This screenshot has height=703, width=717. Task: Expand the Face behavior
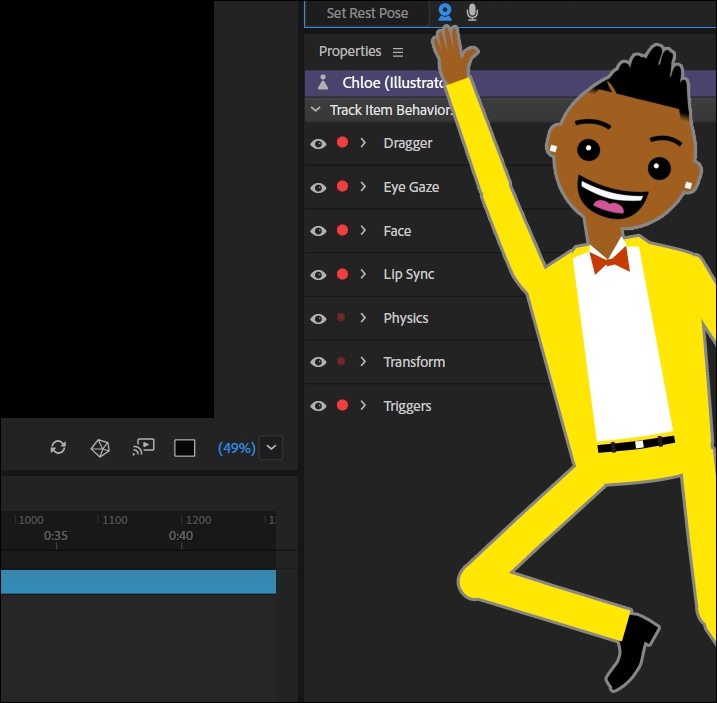click(363, 230)
